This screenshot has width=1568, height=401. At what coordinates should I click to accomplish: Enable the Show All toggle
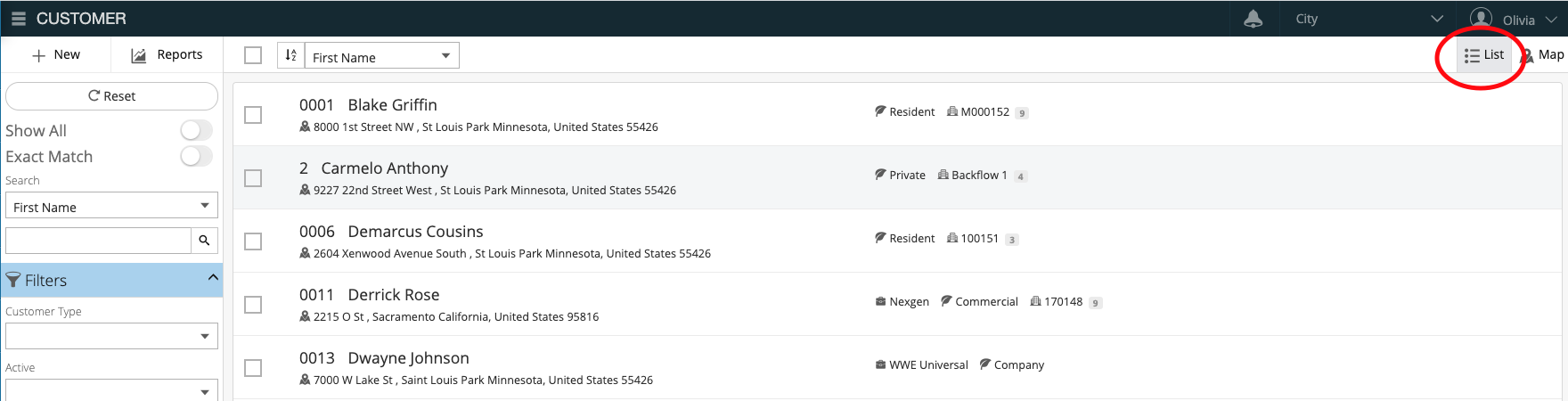pos(196,131)
